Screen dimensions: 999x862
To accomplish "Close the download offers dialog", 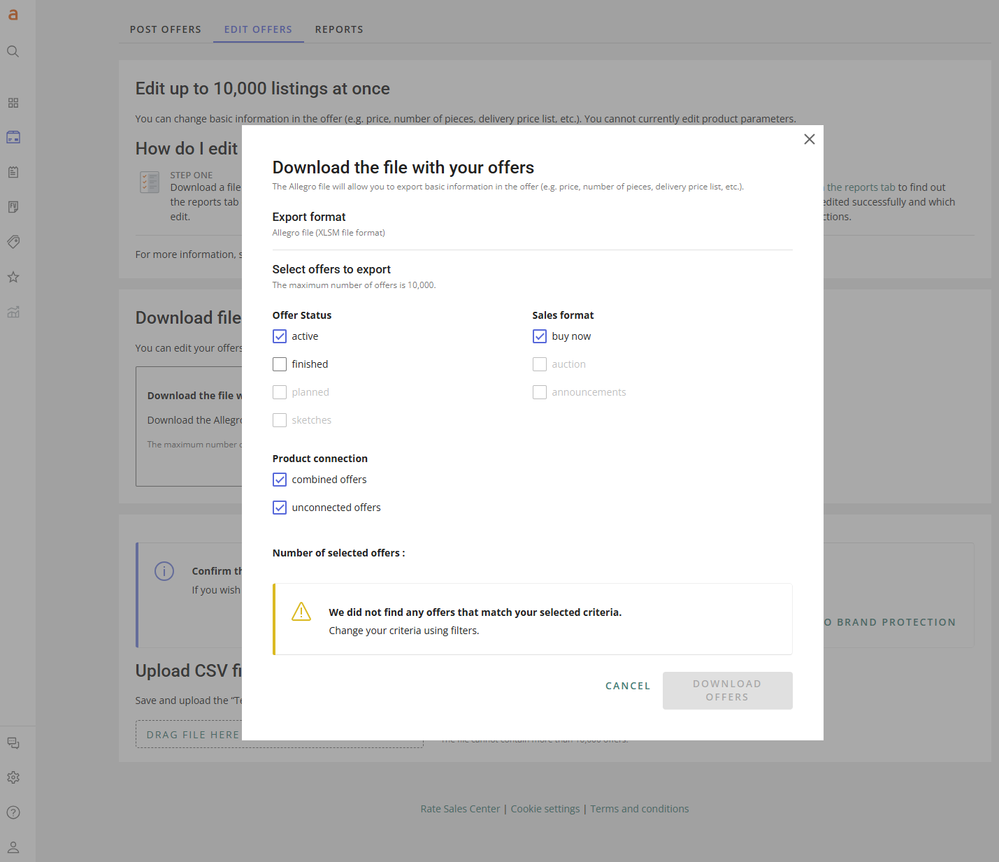I will (x=809, y=140).
